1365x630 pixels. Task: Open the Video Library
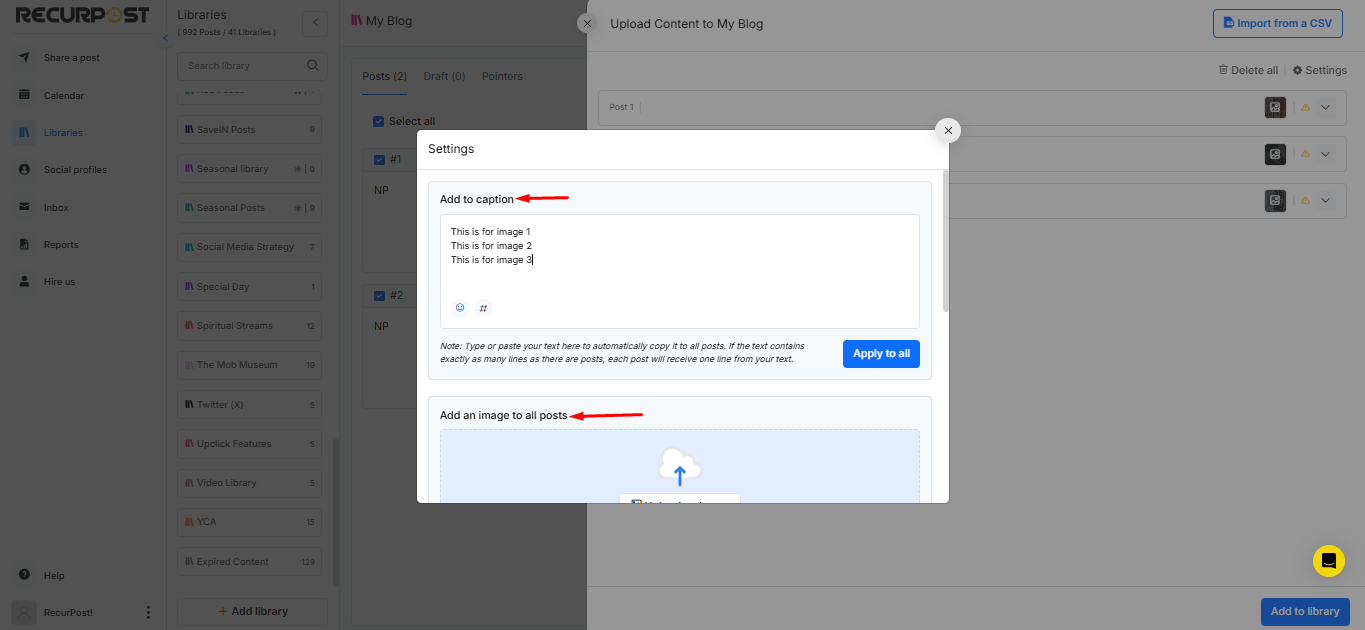click(x=250, y=483)
